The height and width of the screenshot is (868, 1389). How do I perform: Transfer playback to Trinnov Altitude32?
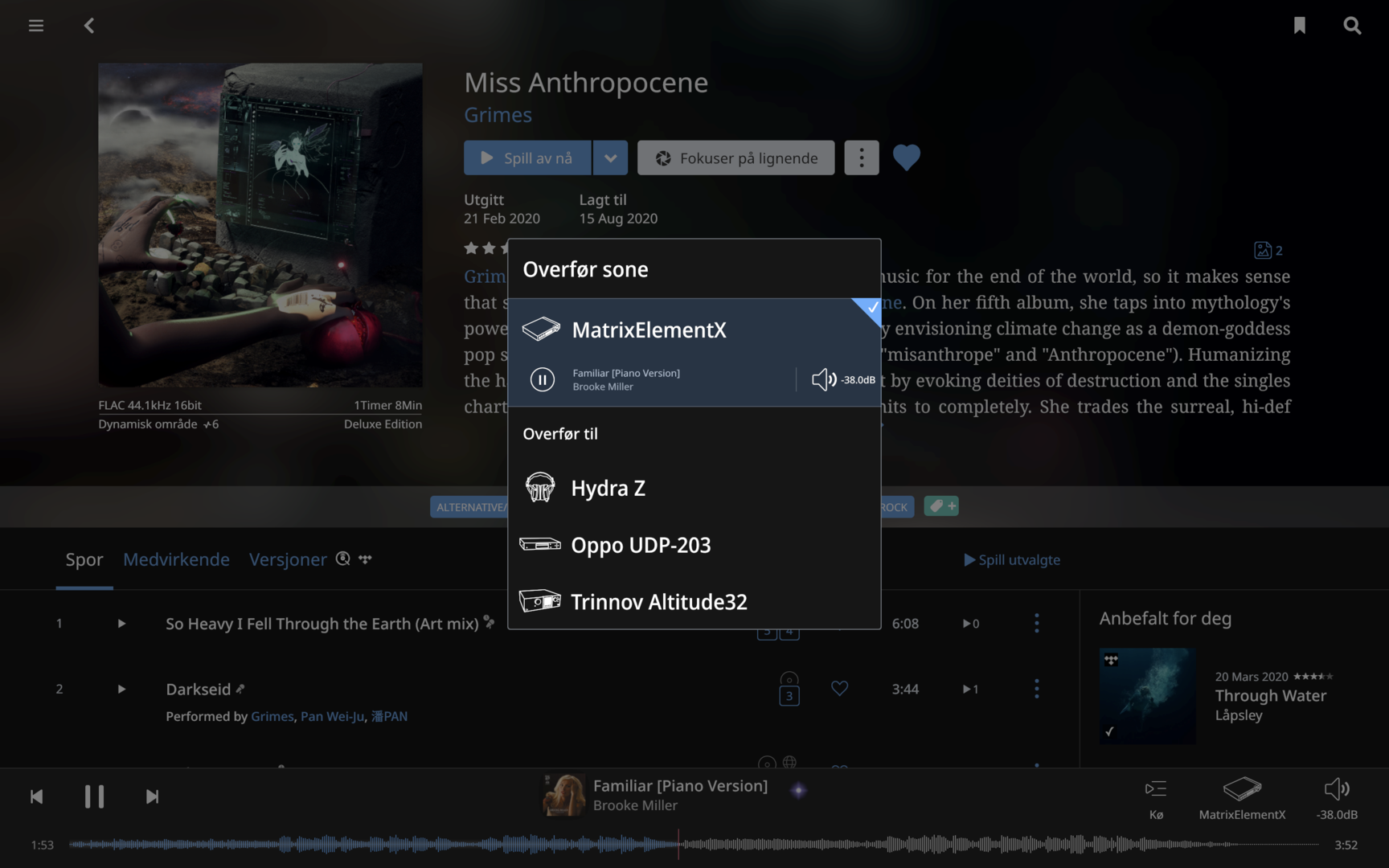coord(694,601)
